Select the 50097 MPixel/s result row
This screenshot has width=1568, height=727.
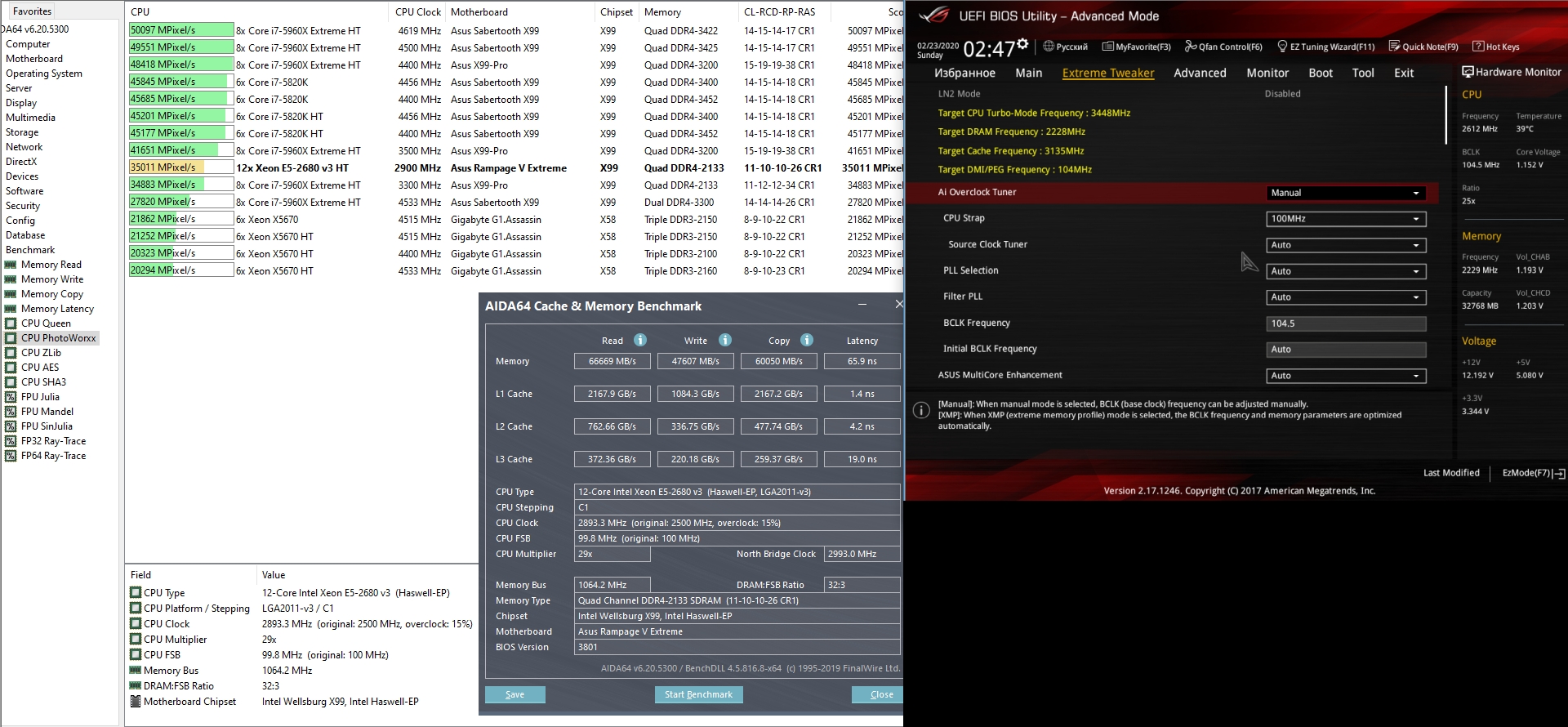(x=514, y=31)
